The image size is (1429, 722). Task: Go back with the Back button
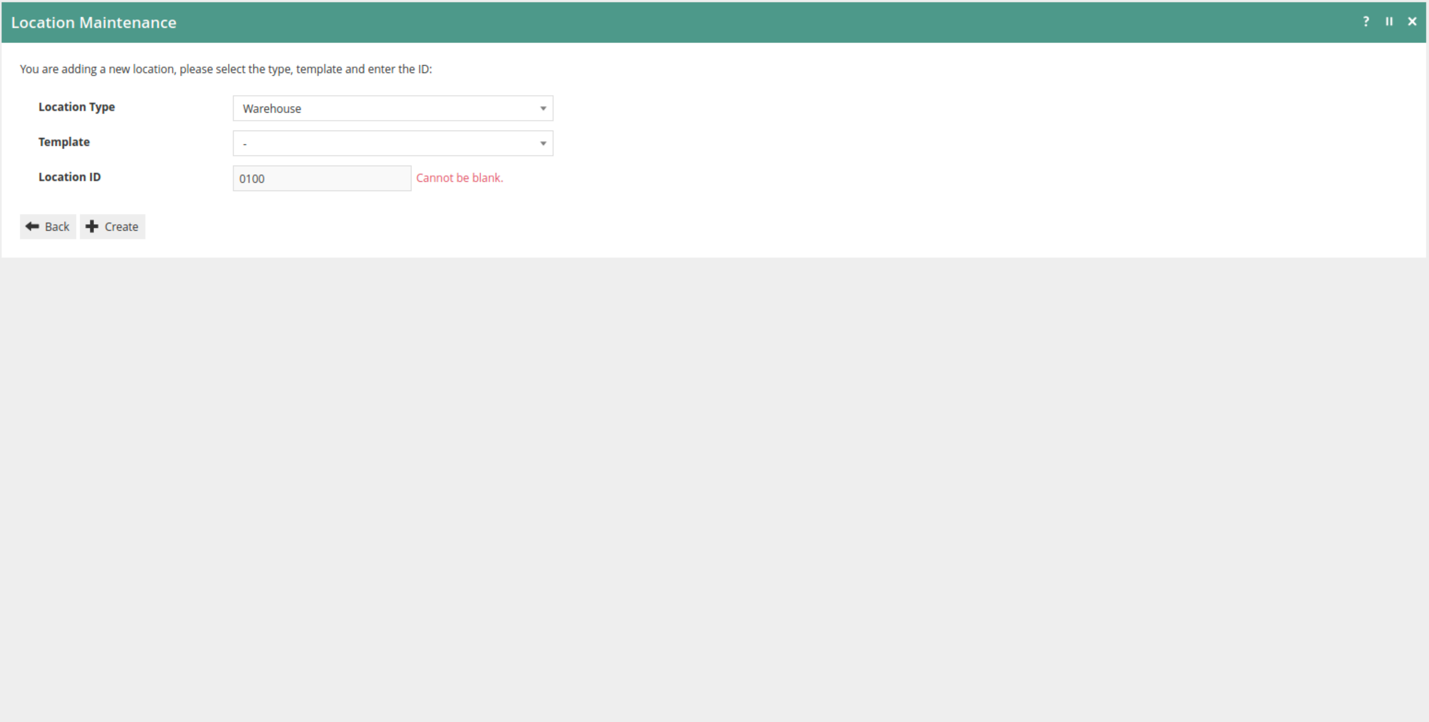pyautogui.click(x=48, y=227)
